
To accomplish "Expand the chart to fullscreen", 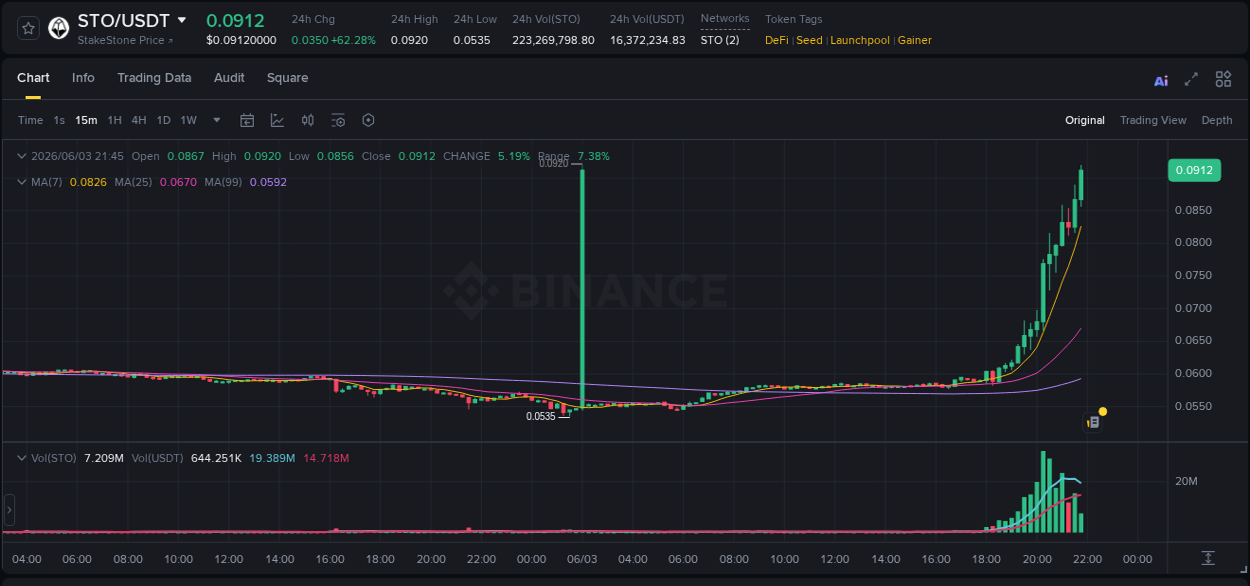I will pyautogui.click(x=1191, y=79).
